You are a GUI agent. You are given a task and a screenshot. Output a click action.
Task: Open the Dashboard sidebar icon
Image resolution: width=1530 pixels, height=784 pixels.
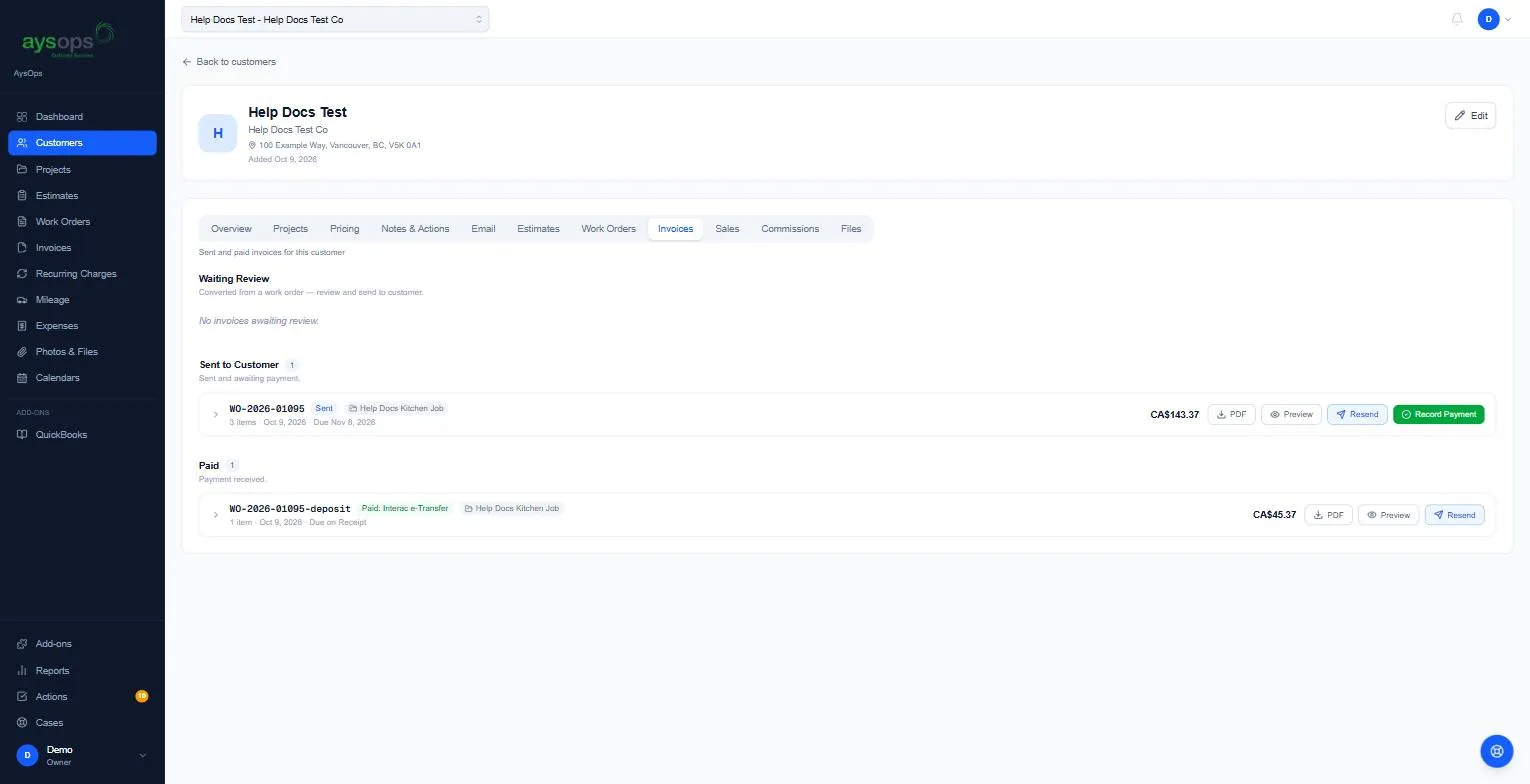click(22, 117)
